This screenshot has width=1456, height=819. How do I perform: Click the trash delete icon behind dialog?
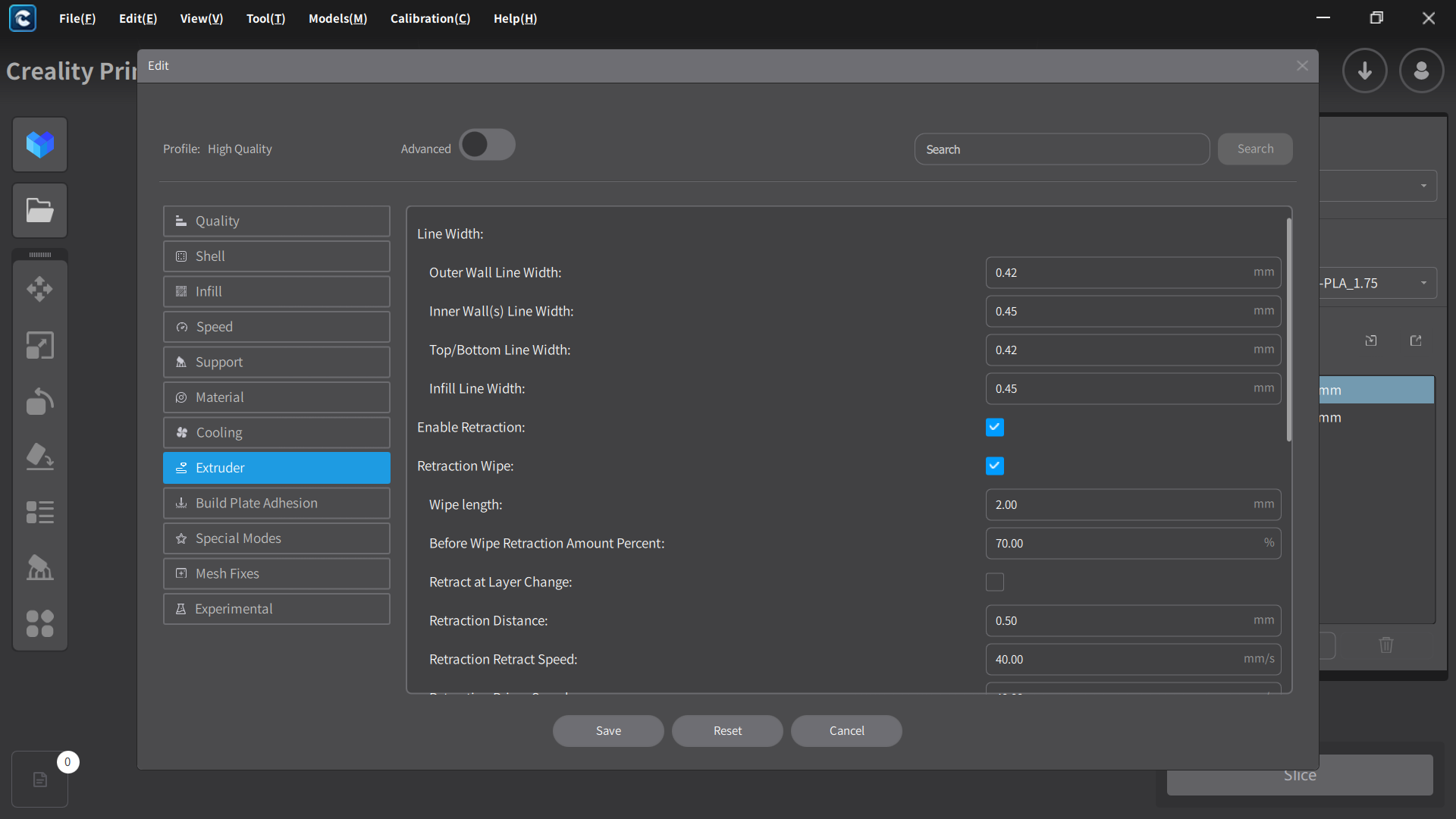[x=1386, y=645]
